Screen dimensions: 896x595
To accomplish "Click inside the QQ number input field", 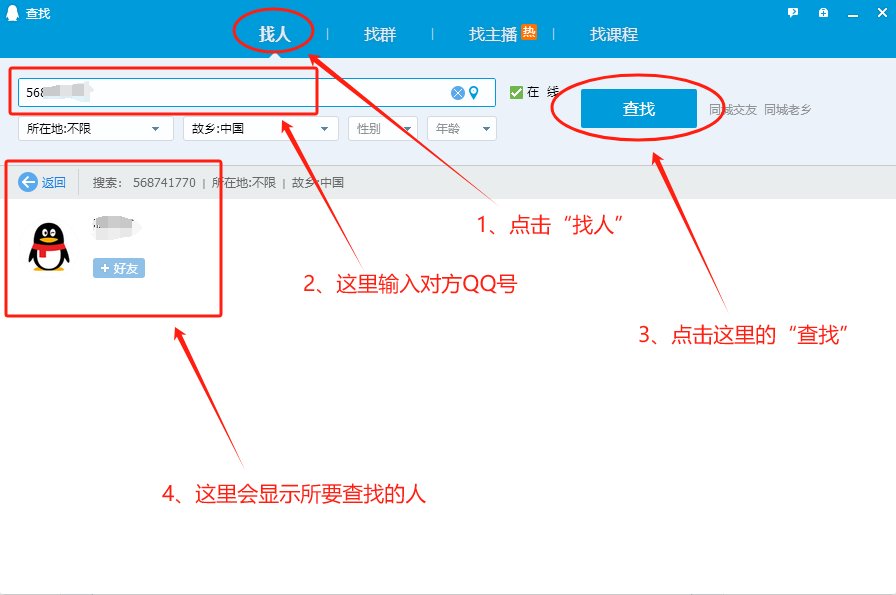I will (x=200, y=92).
